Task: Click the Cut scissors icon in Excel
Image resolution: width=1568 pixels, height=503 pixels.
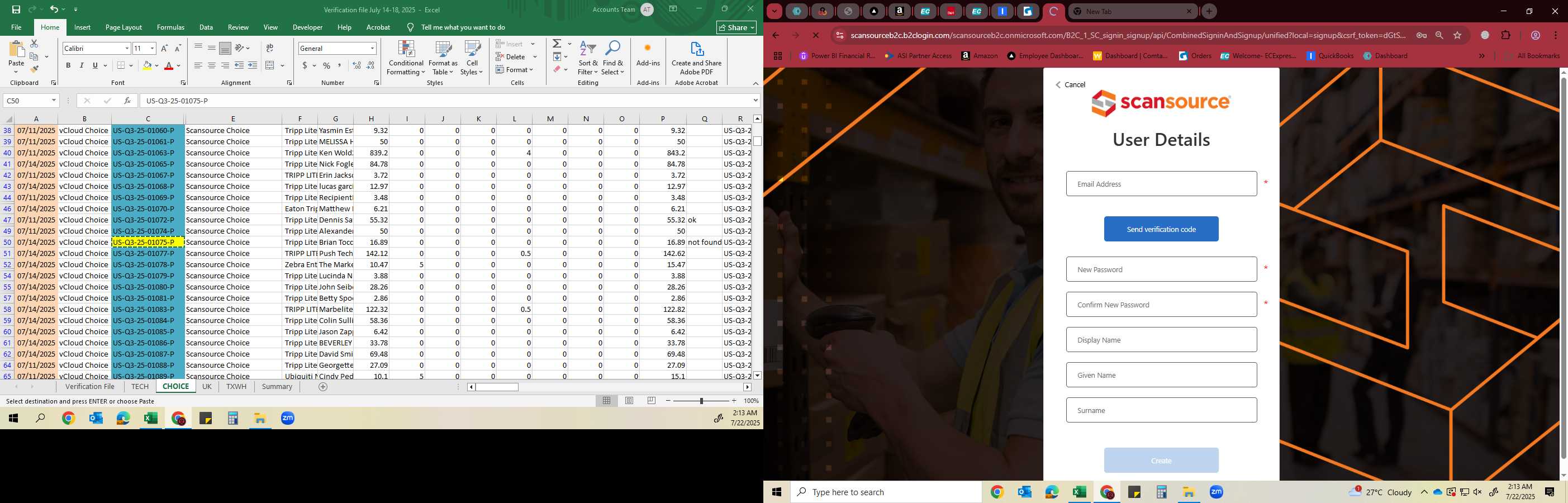Action: [34, 44]
